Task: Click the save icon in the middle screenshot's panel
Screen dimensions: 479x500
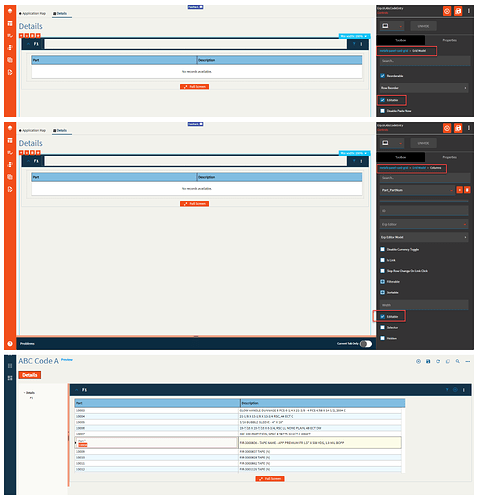Action: [458, 128]
